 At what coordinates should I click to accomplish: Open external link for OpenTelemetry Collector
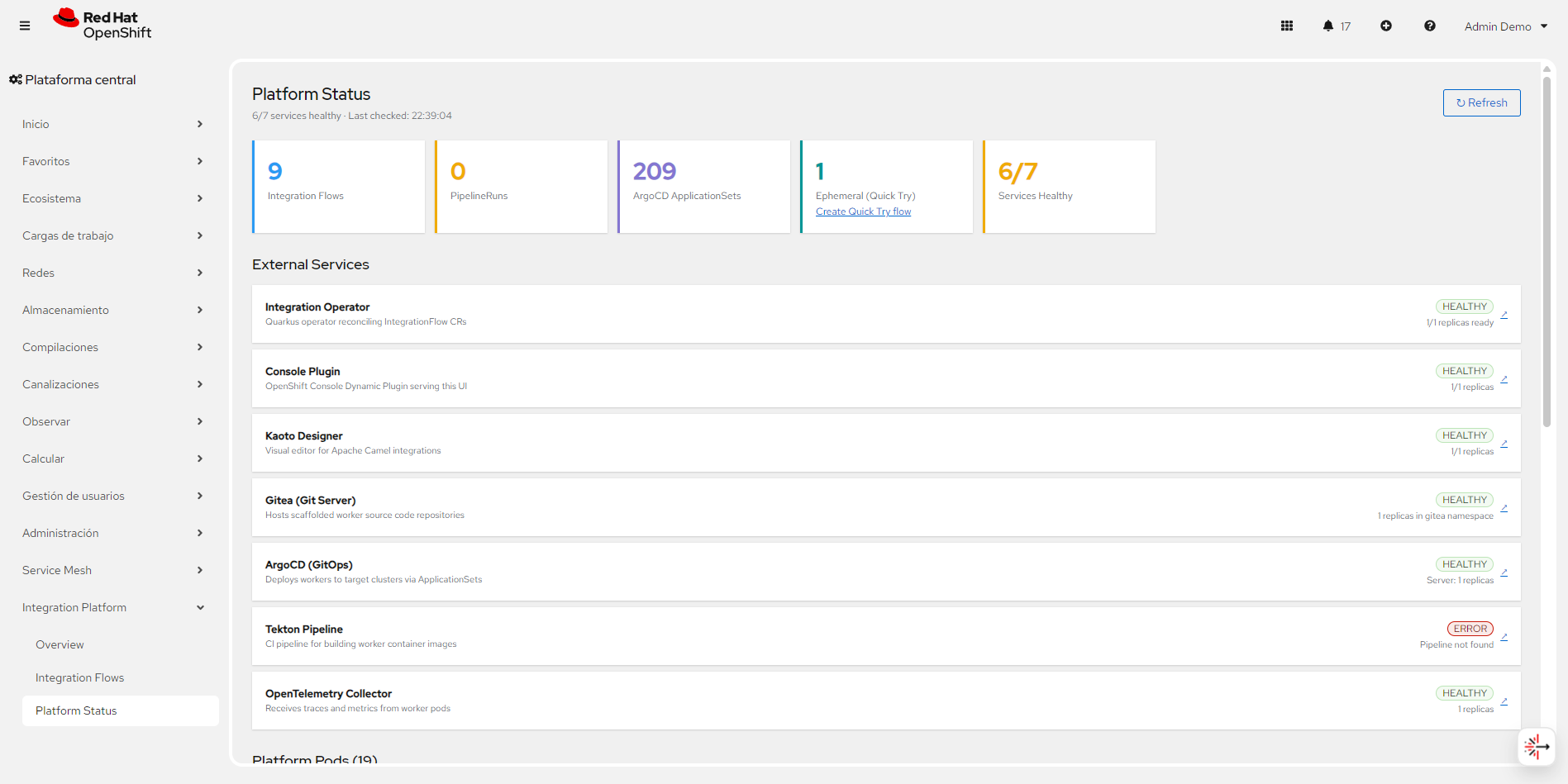tap(1504, 701)
